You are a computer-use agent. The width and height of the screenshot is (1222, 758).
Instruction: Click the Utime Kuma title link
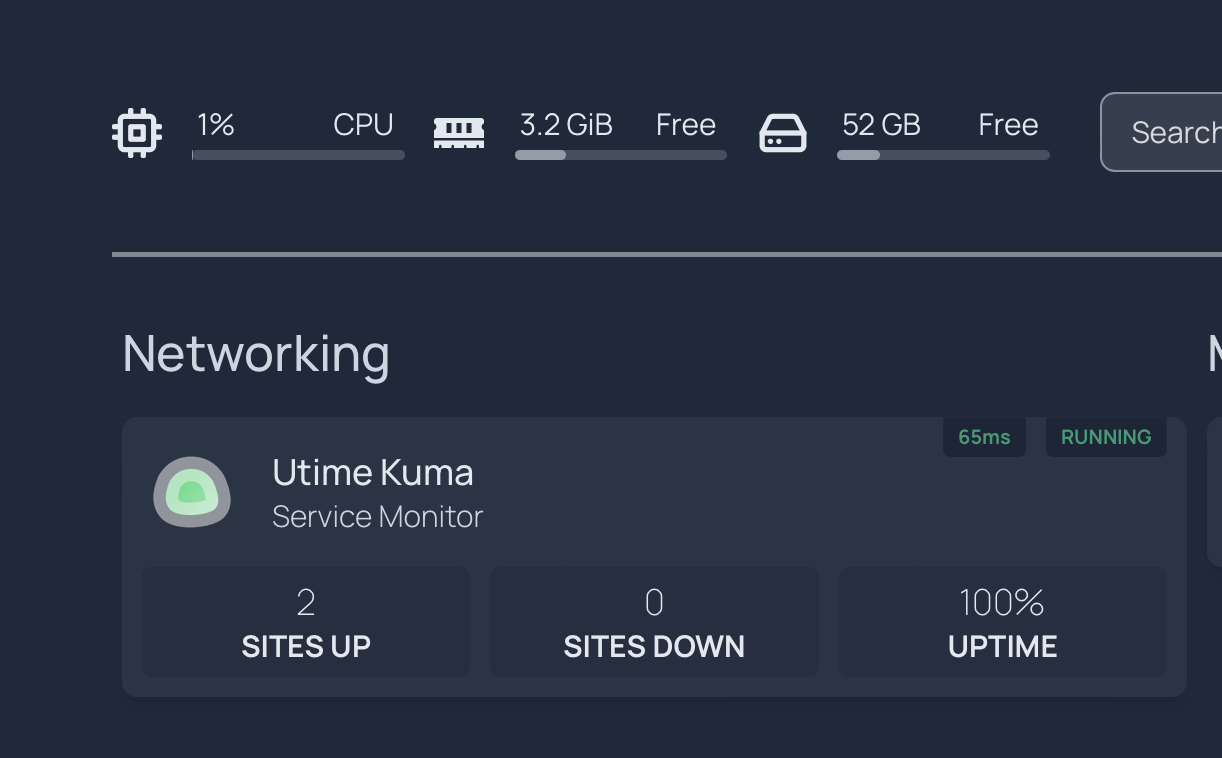[372, 471]
